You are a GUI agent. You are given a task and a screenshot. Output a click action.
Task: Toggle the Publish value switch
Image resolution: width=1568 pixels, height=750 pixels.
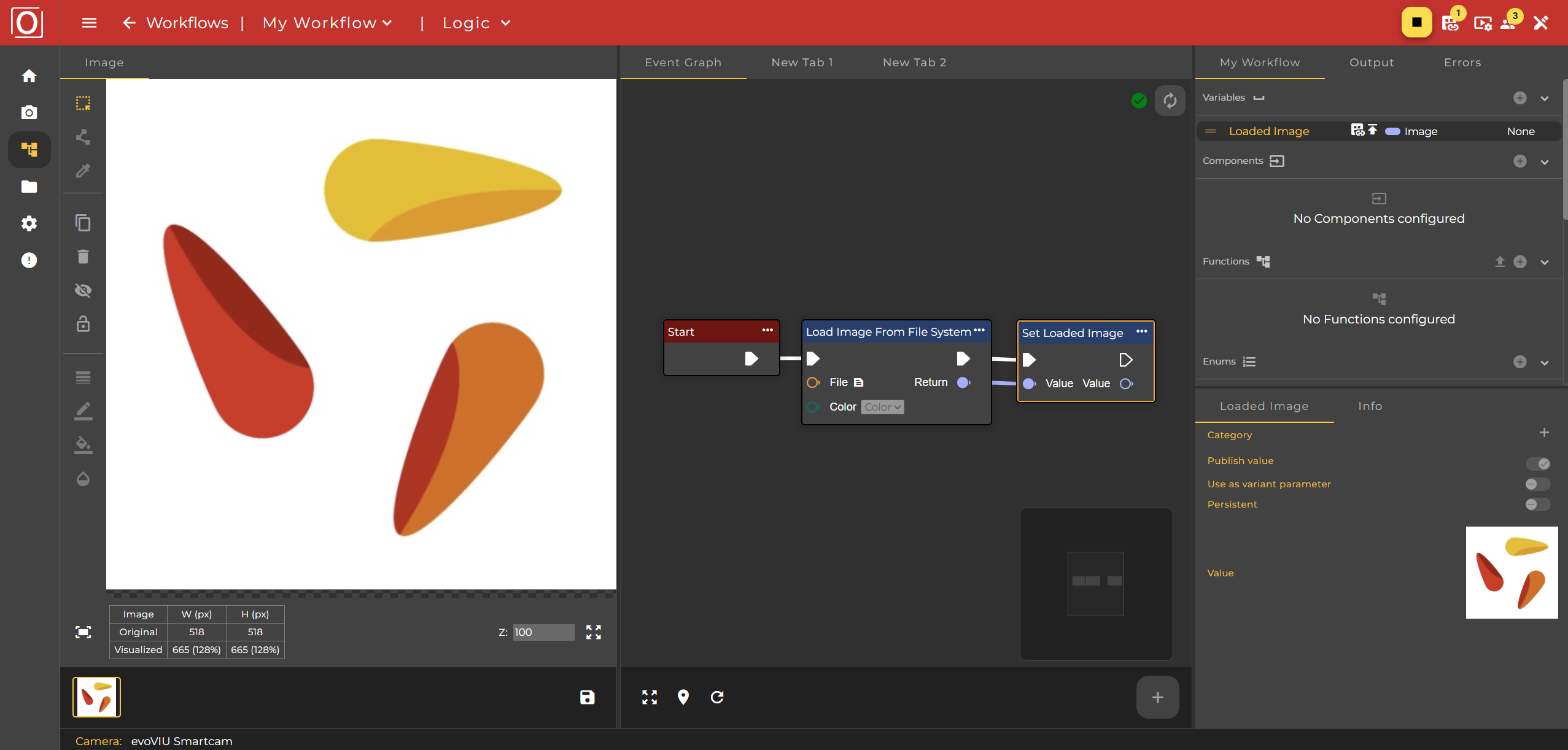[1537, 464]
